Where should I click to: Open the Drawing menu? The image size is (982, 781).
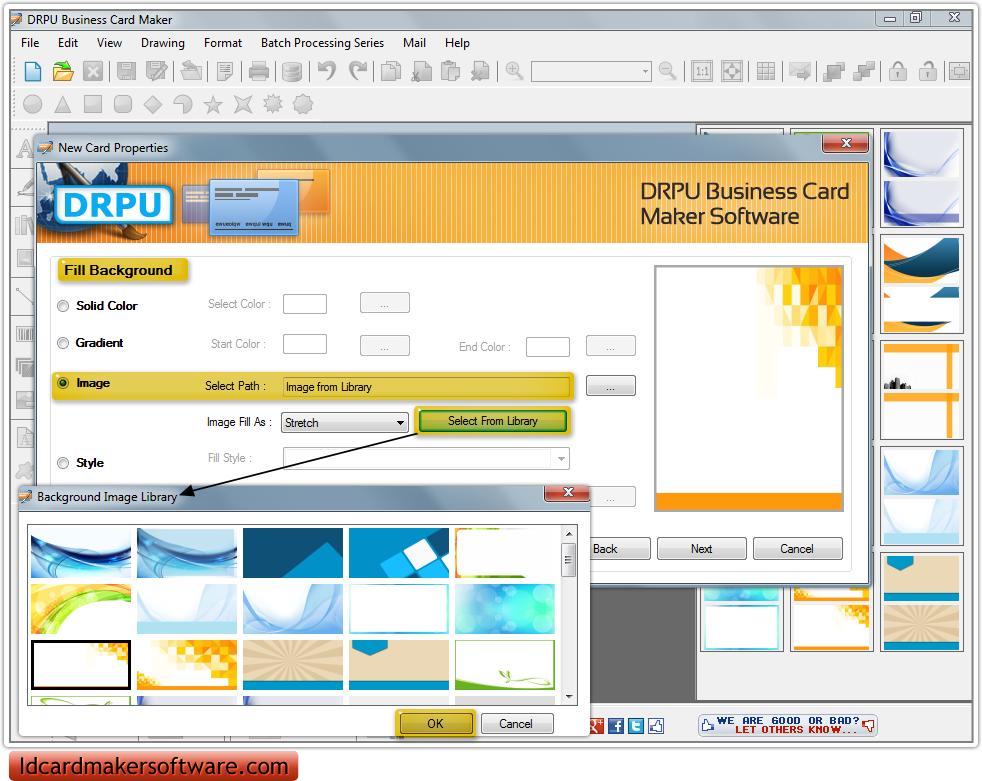162,43
